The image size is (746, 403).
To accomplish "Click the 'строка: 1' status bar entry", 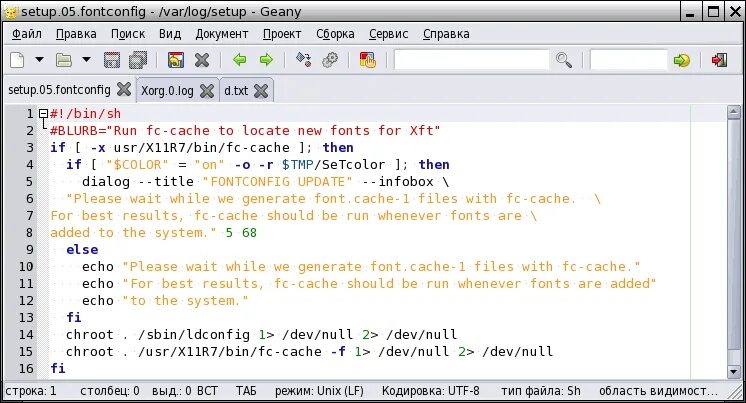I will coord(30,391).
